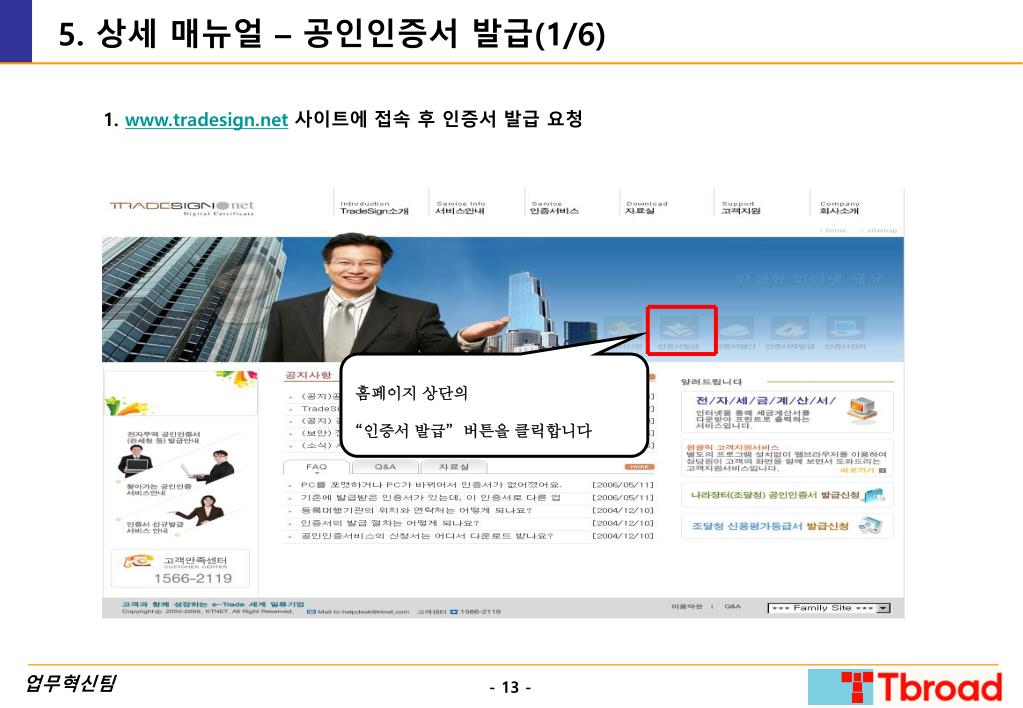This screenshot has width=1023, height=708.
Task: Open 나라장터(조달청) 공인인증서 발급신청 banner
Action: pyautogui.click(x=787, y=495)
